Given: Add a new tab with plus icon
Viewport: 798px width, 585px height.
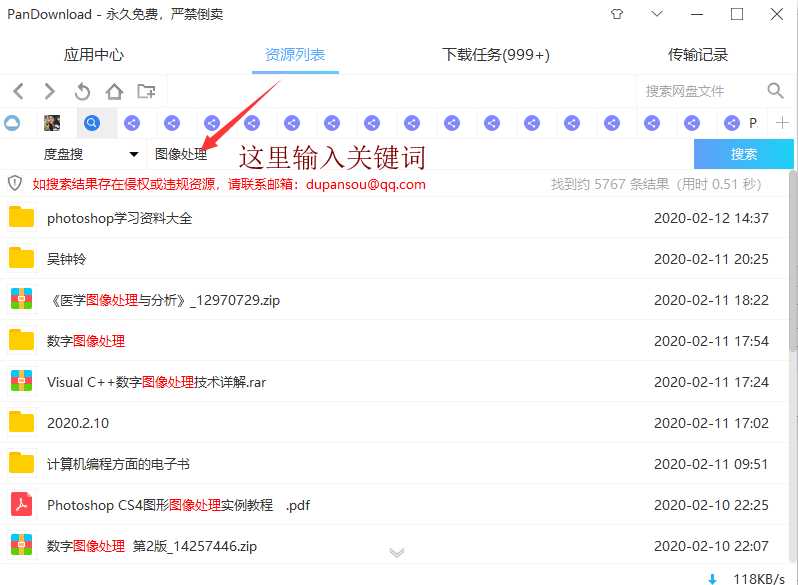Looking at the screenshot, I should point(782,123).
